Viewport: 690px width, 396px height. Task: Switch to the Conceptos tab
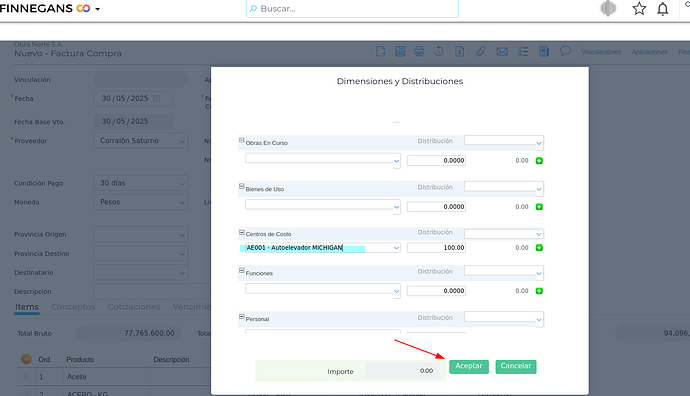click(x=73, y=307)
